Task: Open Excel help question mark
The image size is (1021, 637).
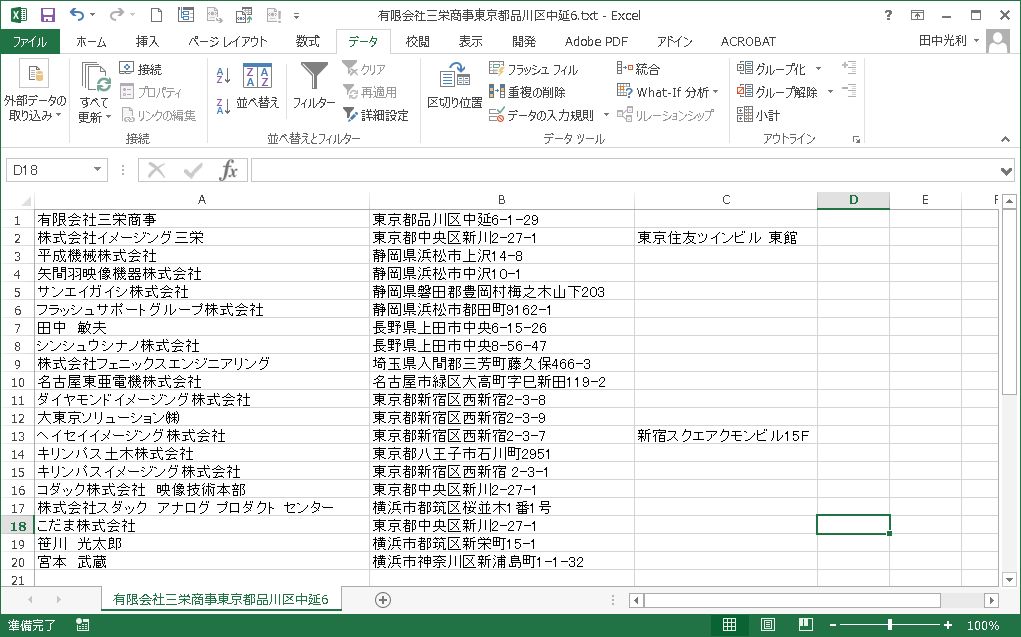Action: [888, 15]
